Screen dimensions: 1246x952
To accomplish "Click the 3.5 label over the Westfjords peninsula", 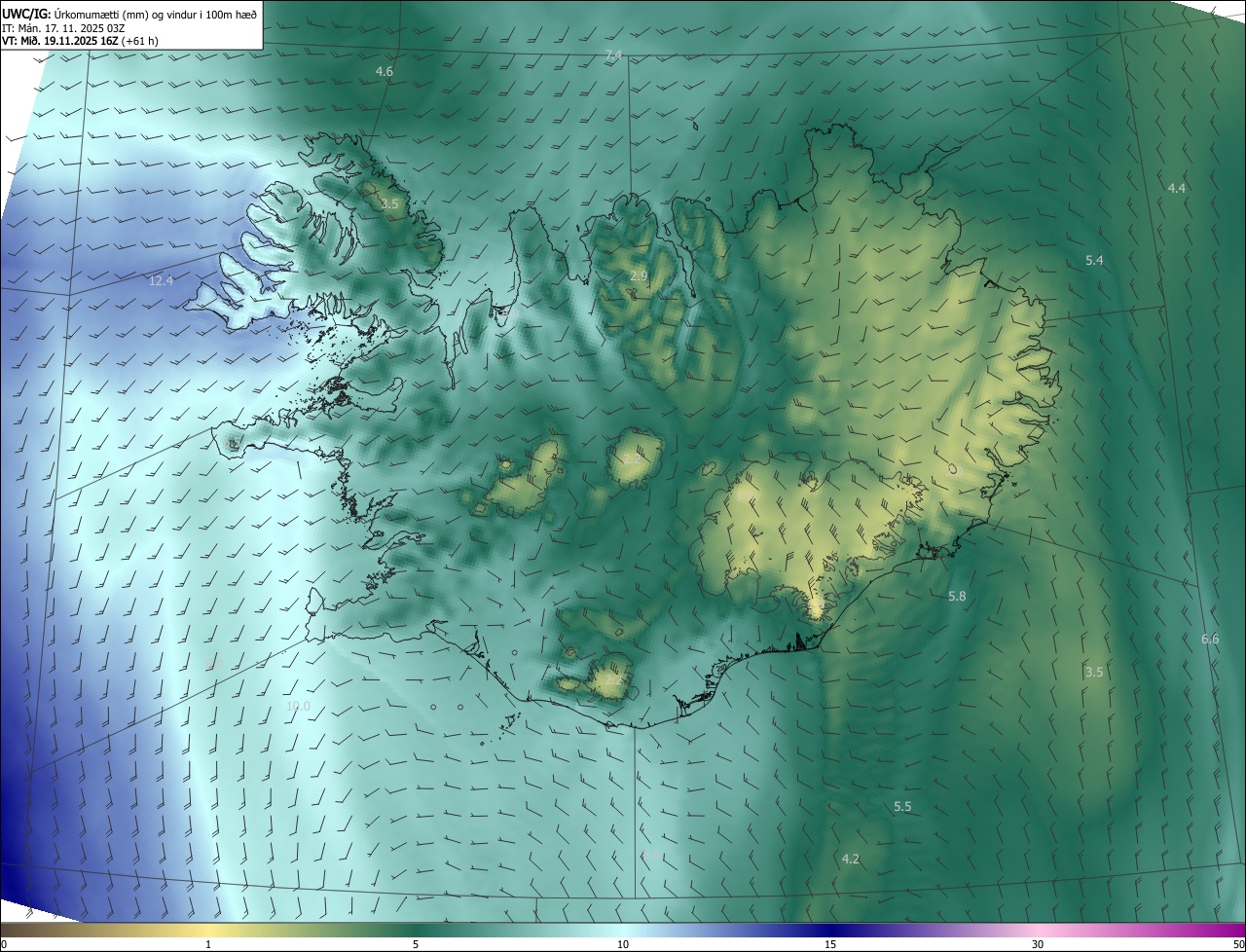I will click(389, 204).
